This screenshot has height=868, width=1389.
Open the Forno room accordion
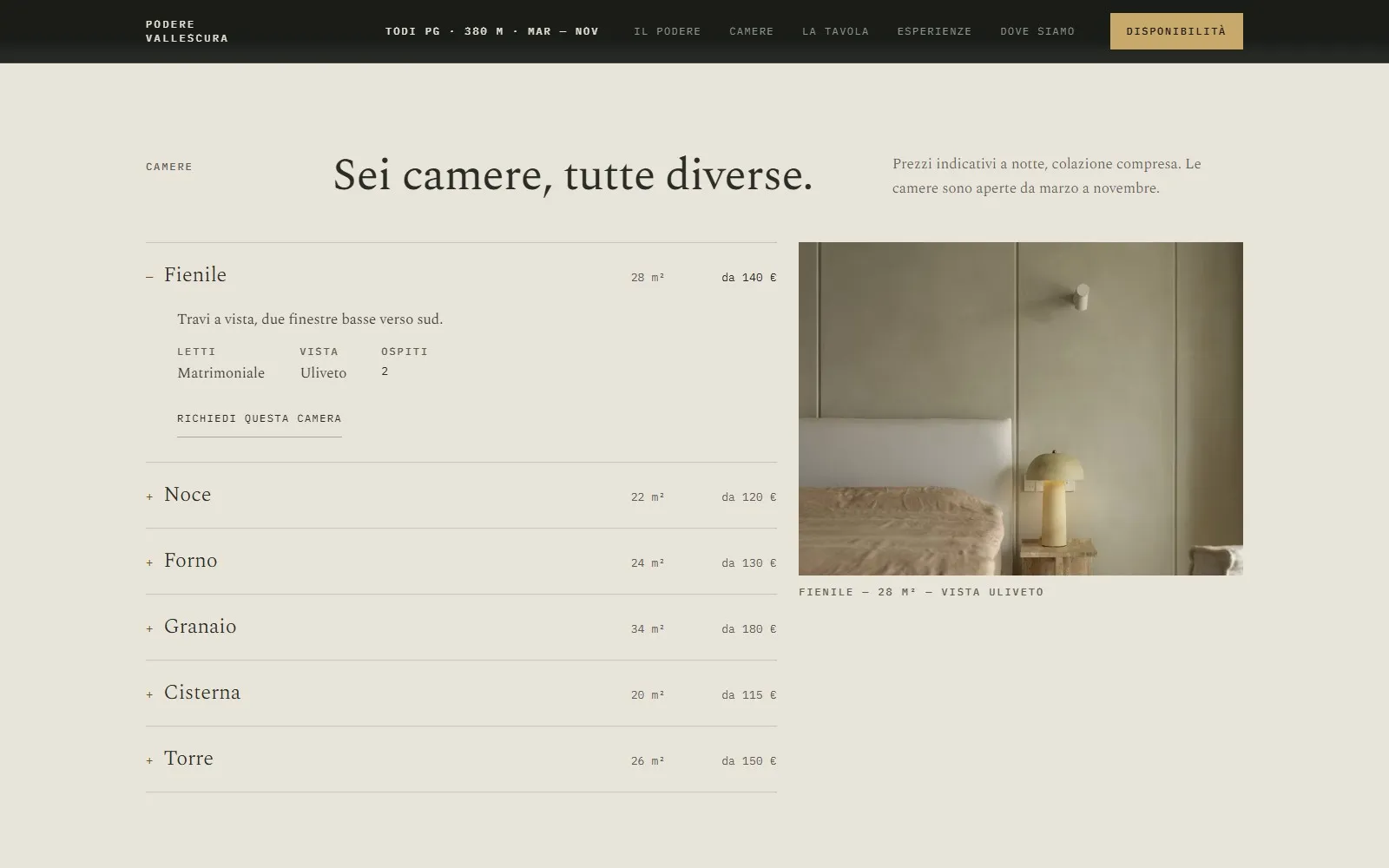click(x=461, y=562)
